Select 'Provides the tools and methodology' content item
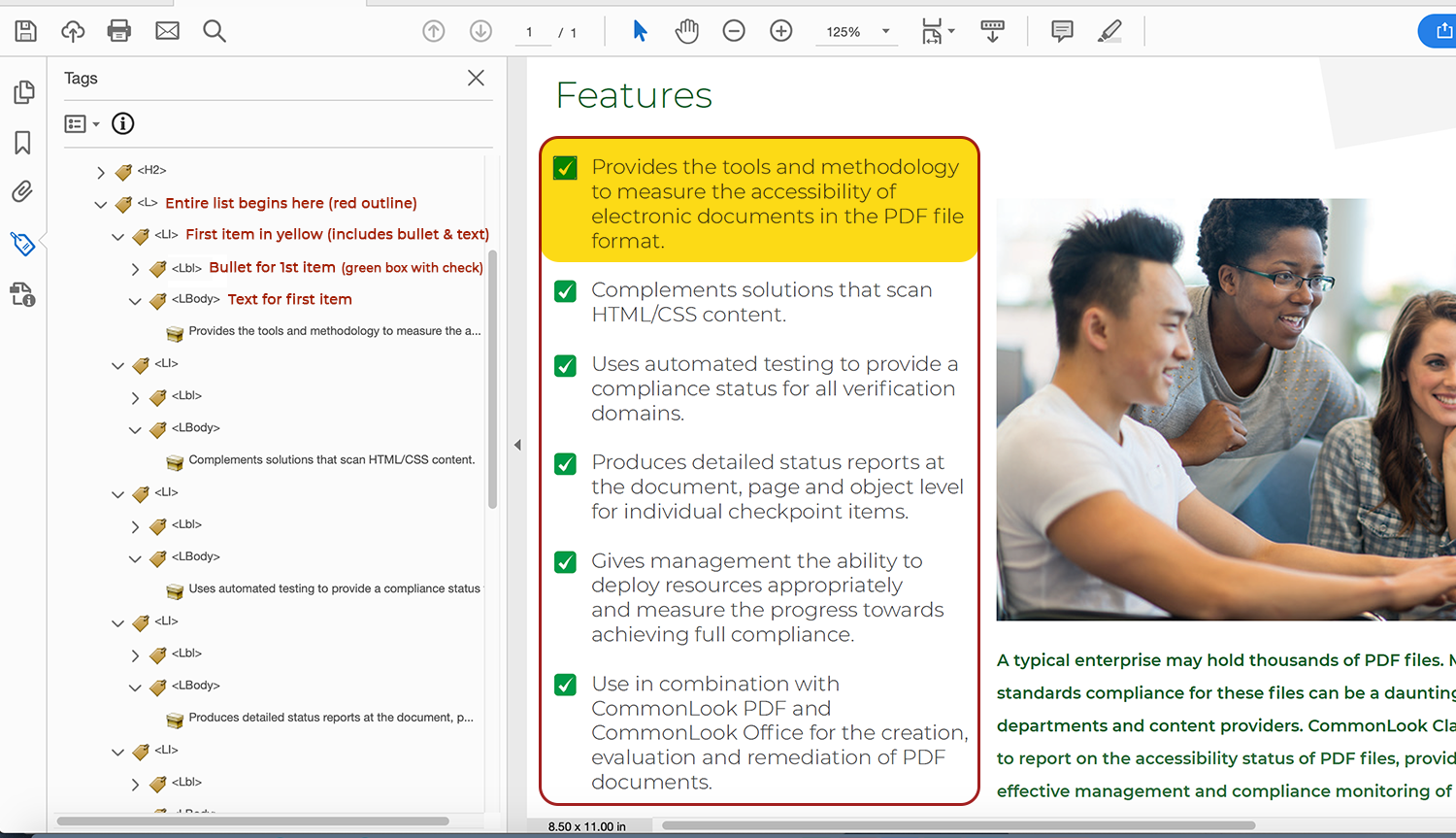1456x838 pixels. point(334,331)
